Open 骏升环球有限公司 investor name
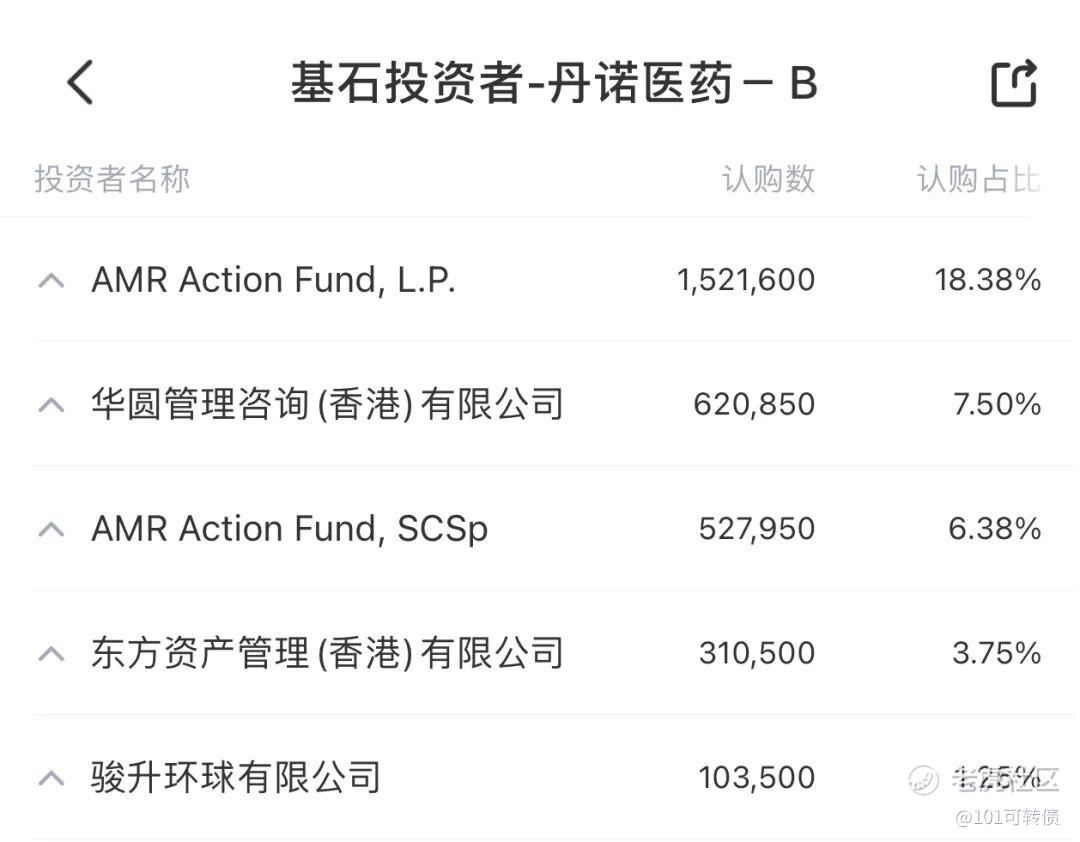Screen dimensions: 1080x842 pos(236,778)
